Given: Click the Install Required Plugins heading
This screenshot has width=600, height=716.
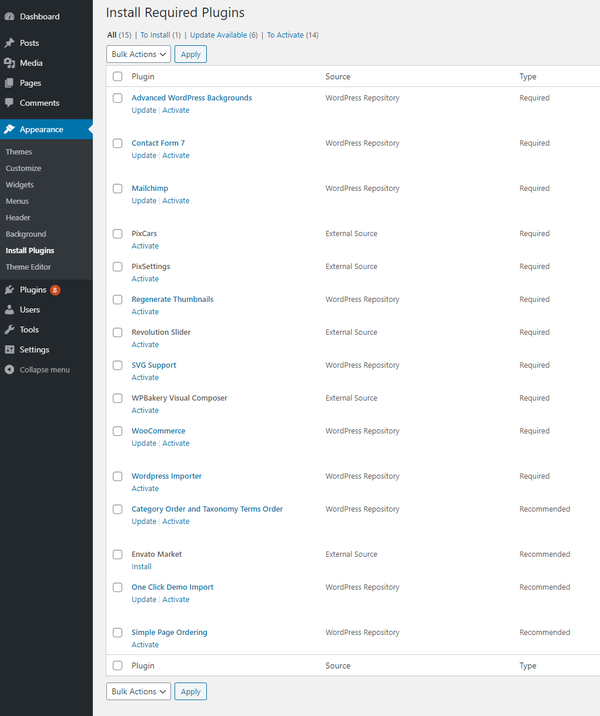Looking at the screenshot, I should point(175,12).
